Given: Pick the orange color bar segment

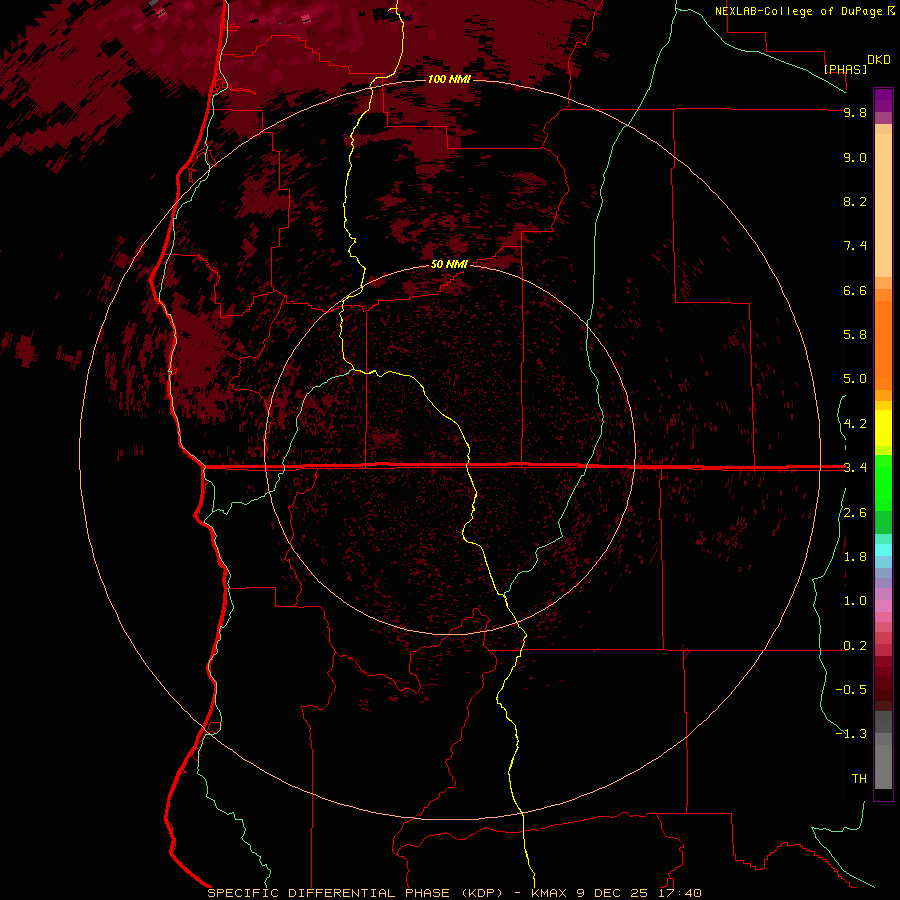Looking at the screenshot, I should point(883,345).
